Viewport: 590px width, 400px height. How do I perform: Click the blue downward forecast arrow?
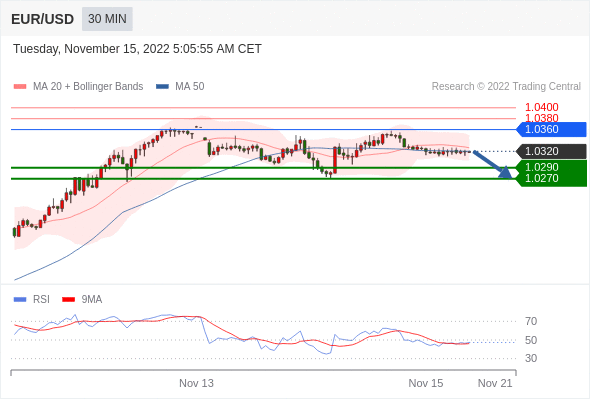[493, 164]
